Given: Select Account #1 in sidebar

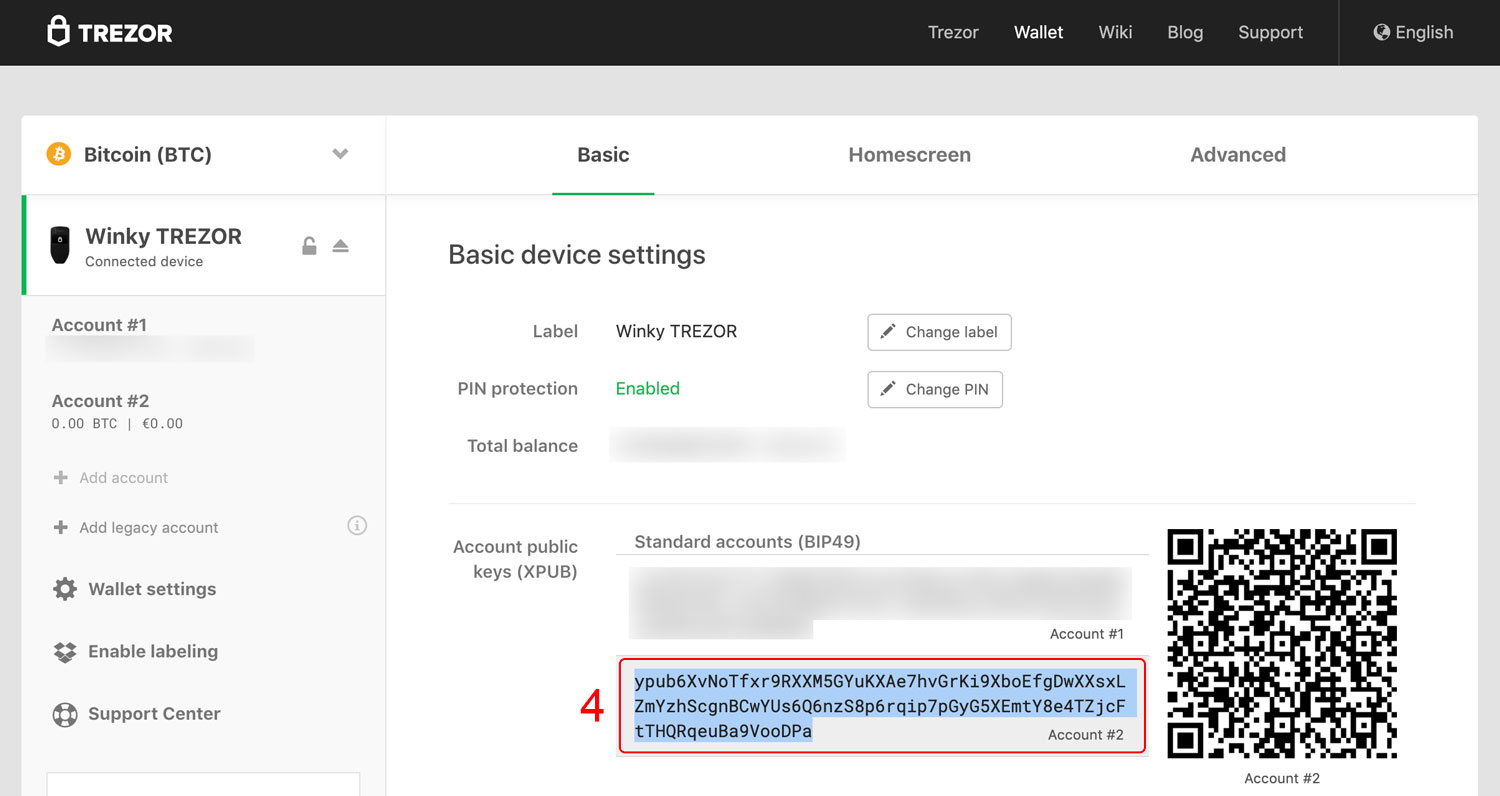Looking at the screenshot, I should pos(99,325).
